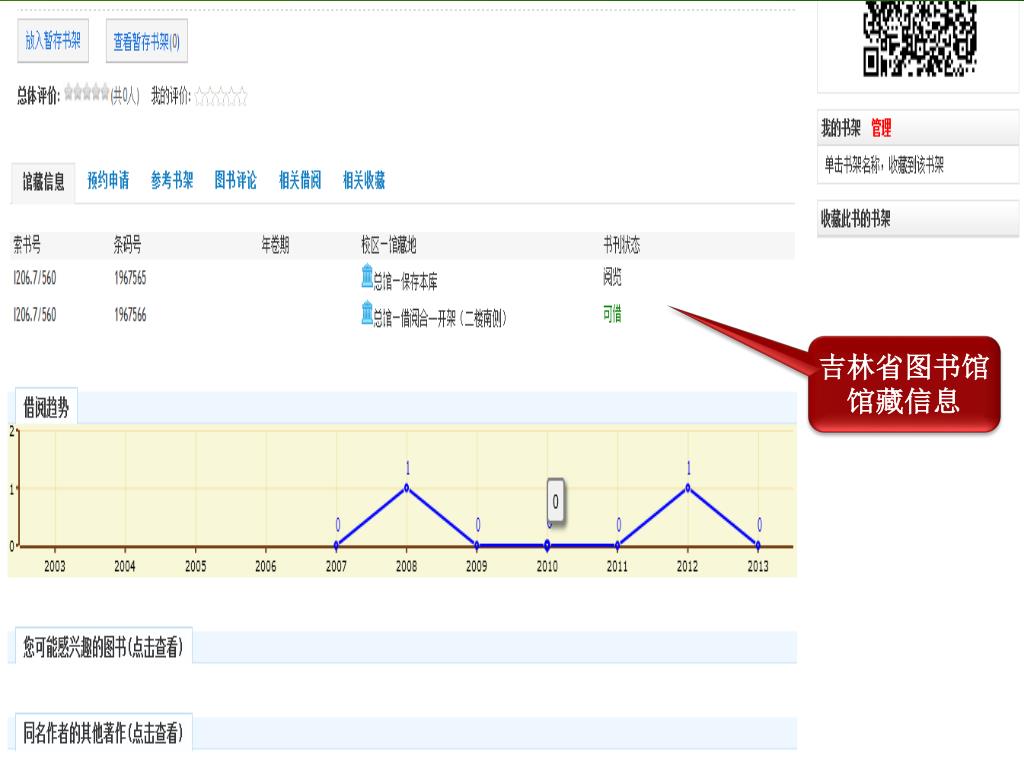Click the 总馆-借阅合一开架（二楼南侧） location
Screen dimensions: 1024x768
point(440,319)
